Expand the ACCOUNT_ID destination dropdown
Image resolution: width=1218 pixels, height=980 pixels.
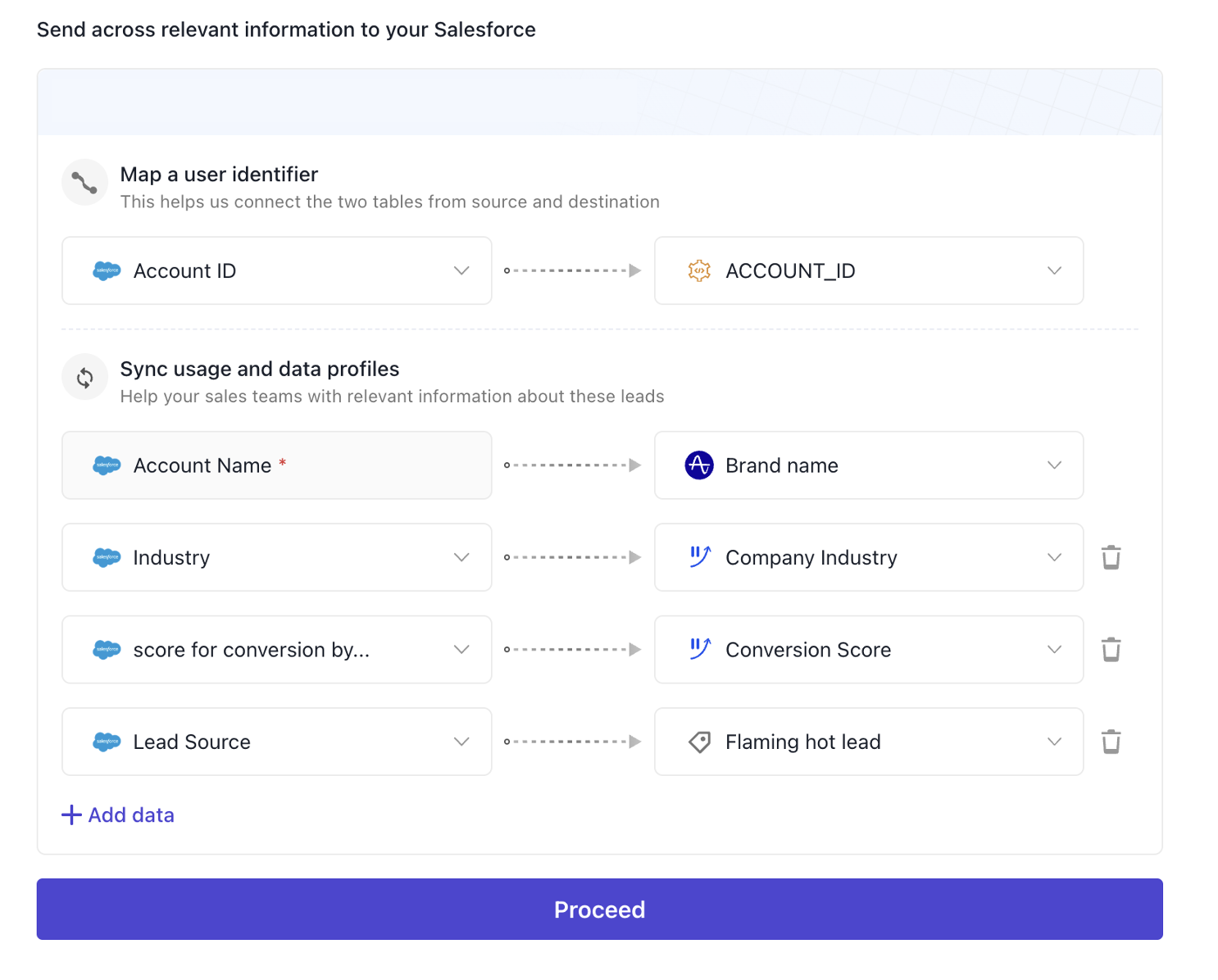coord(1054,271)
